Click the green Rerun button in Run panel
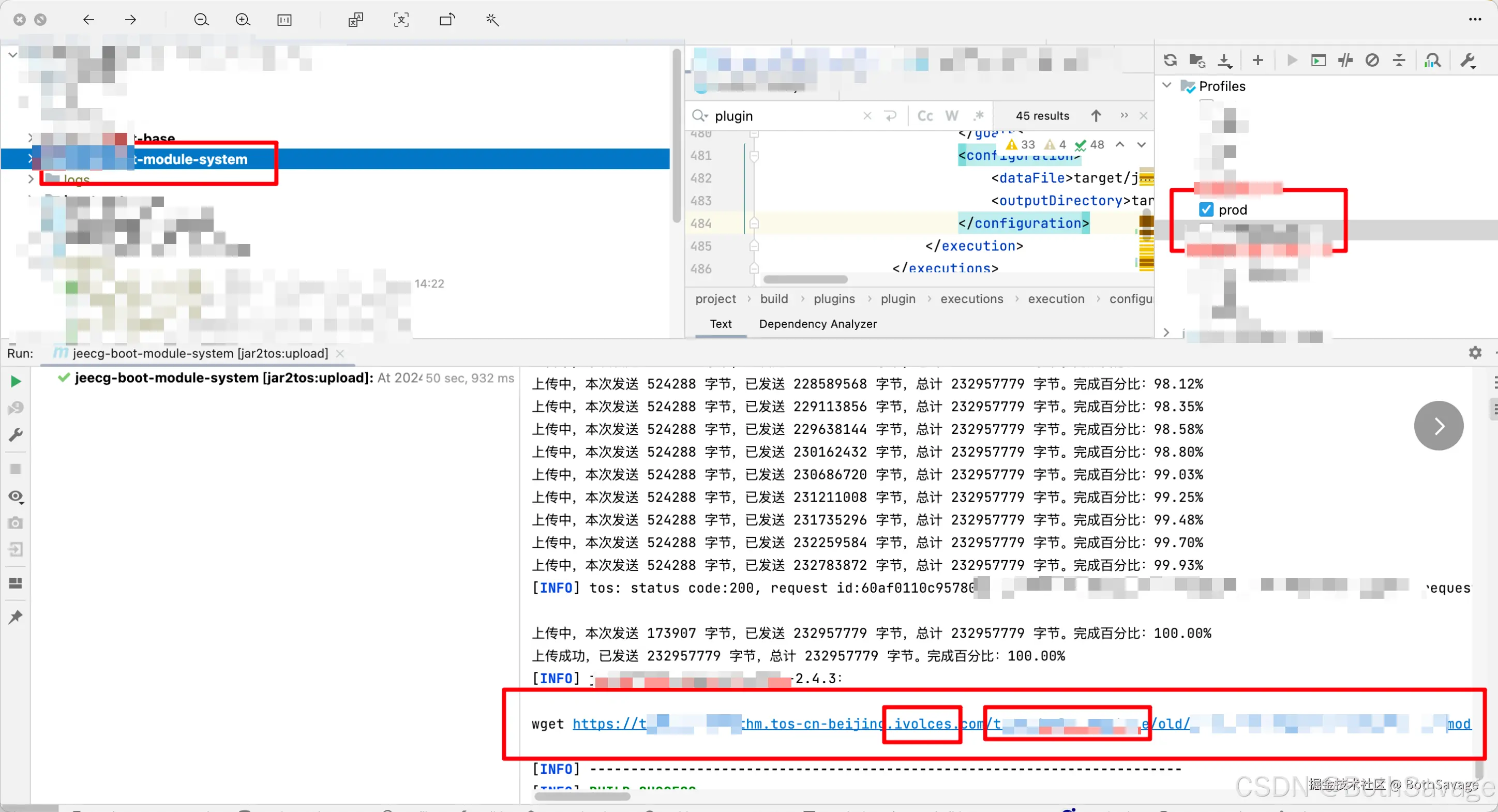The image size is (1498, 812). point(16,382)
